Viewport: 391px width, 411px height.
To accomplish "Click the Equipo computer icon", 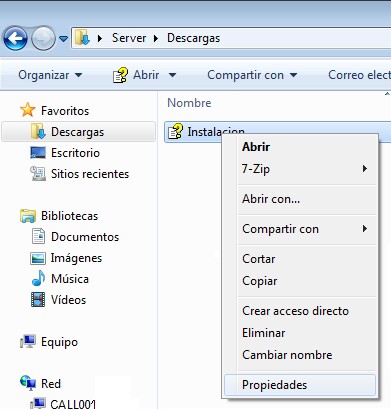I will [x=28, y=341].
